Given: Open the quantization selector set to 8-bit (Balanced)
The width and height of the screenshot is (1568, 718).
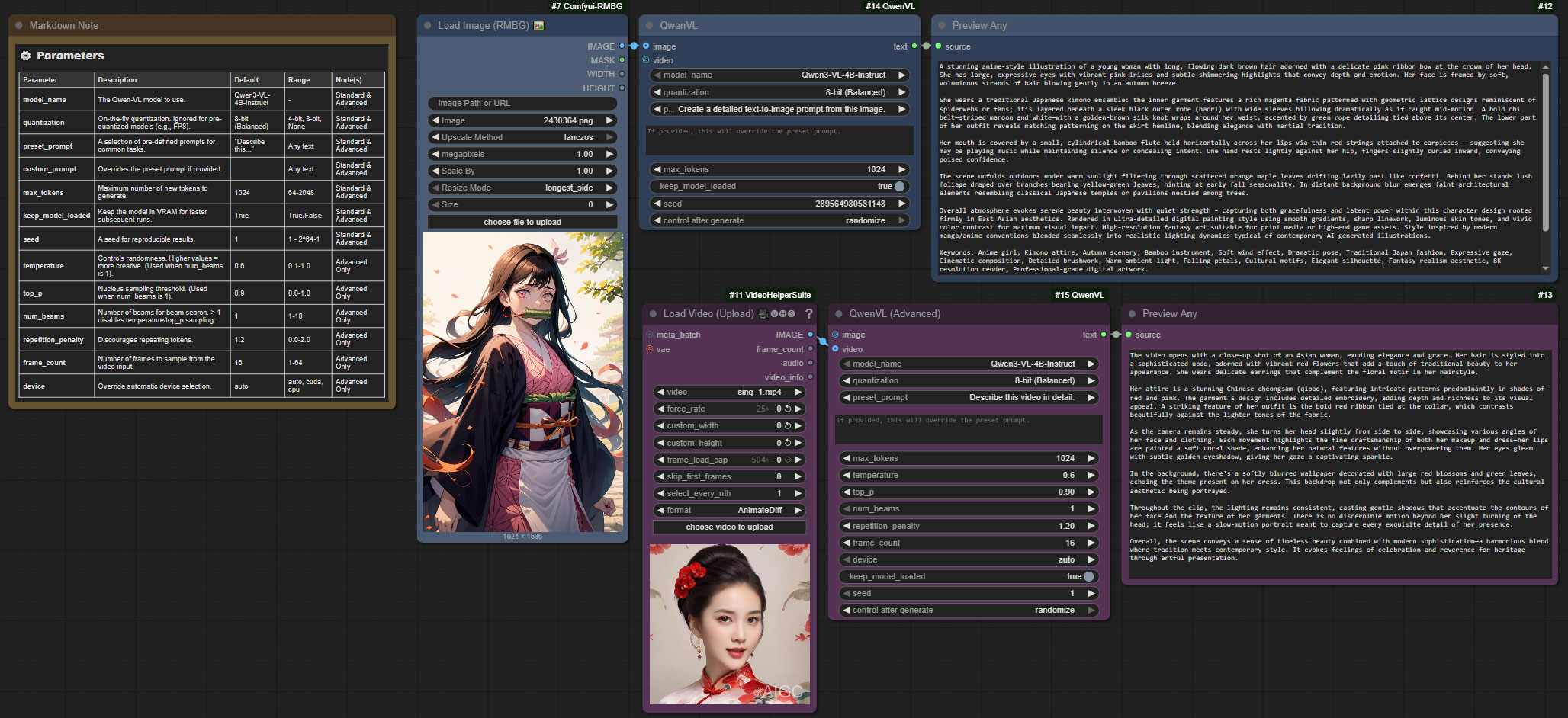Looking at the screenshot, I should pos(779,91).
